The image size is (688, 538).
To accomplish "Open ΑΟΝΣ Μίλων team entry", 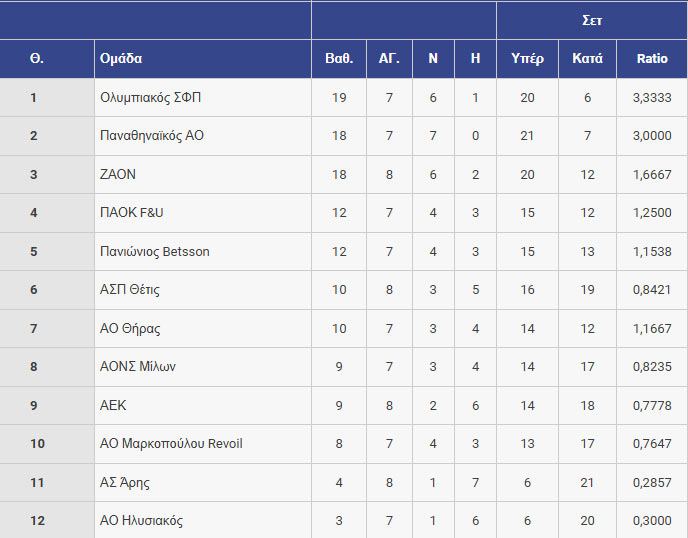I will (x=138, y=367).
